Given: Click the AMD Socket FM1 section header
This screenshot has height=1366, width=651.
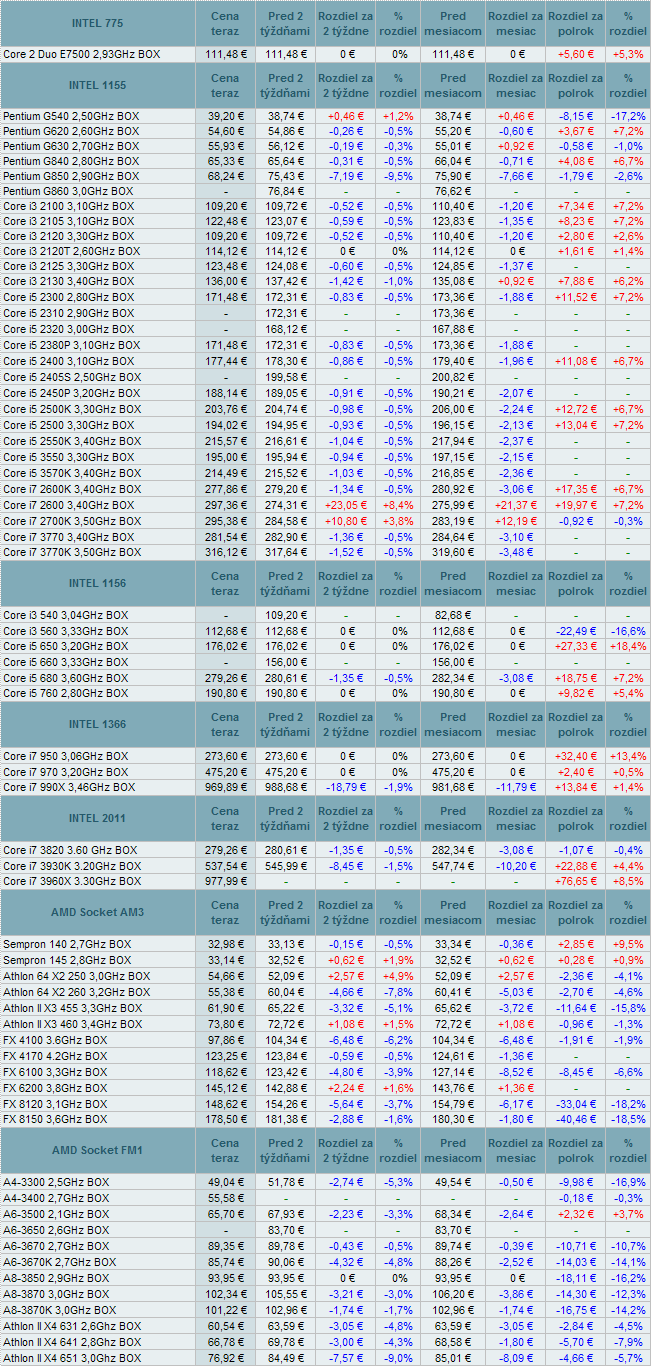Looking at the screenshot, I should [98, 1150].
